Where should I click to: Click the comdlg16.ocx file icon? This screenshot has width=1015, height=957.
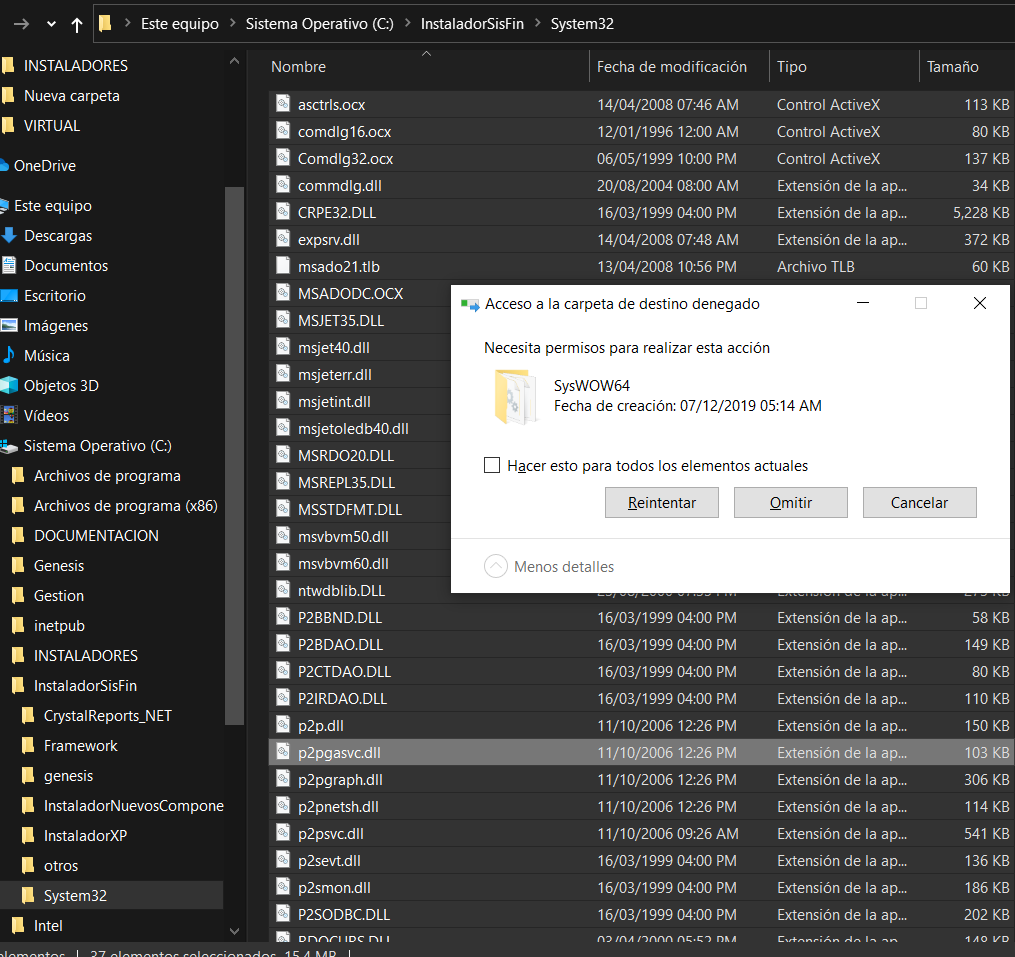pyautogui.click(x=283, y=131)
